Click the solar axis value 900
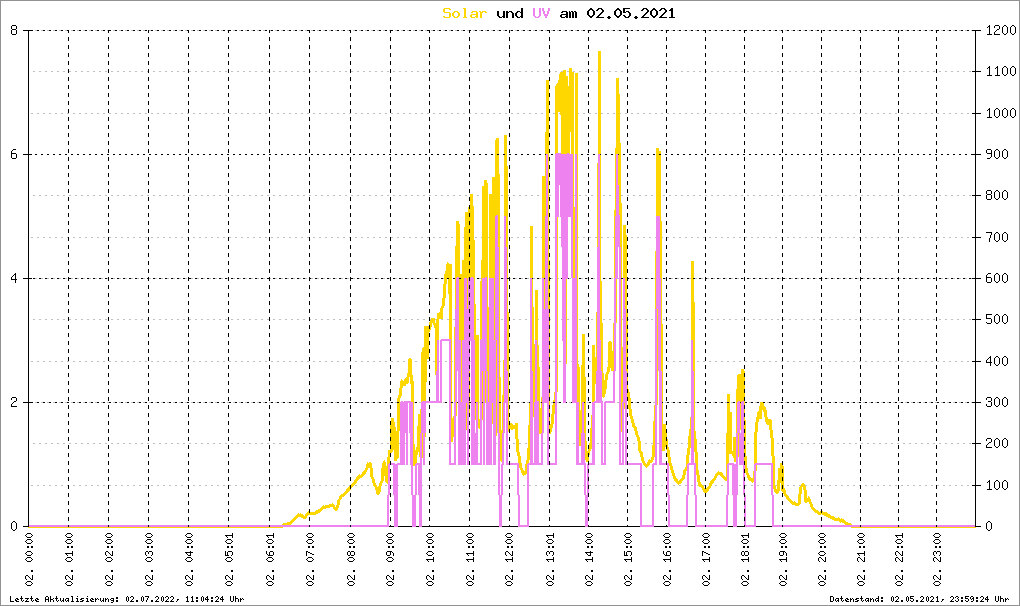 point(996,155)
